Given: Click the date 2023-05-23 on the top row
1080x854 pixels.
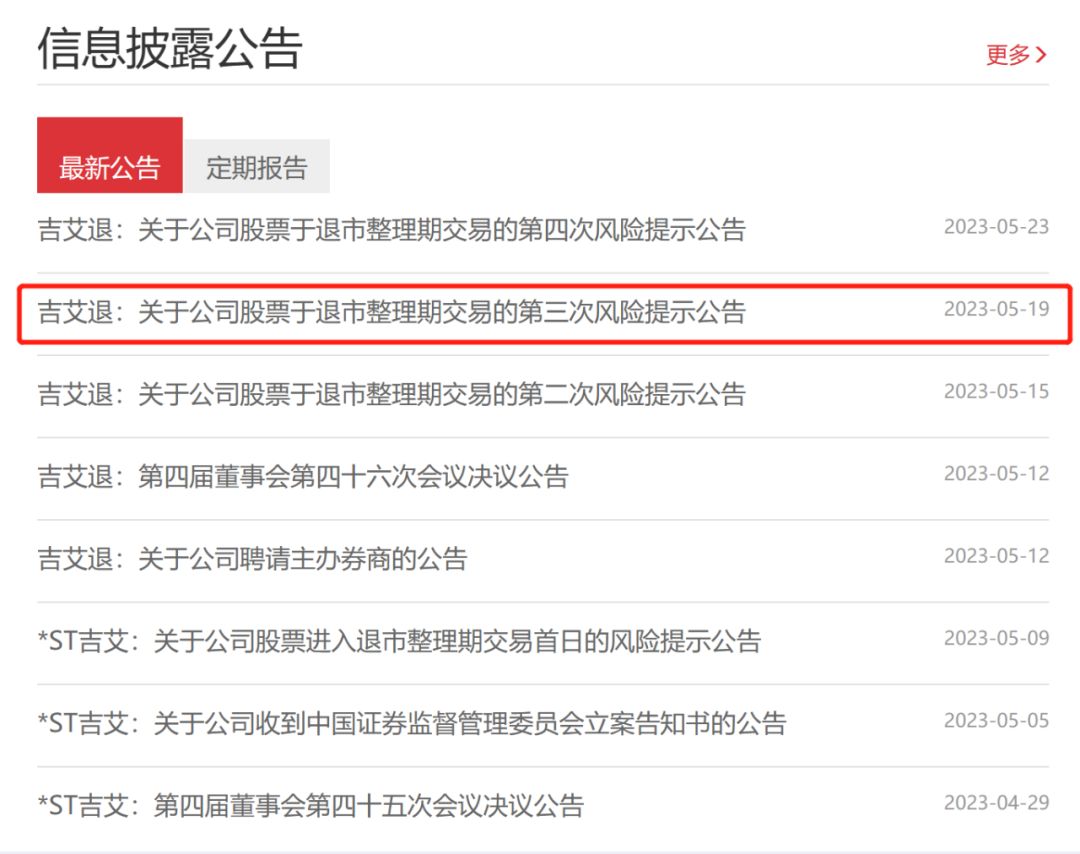Looking at the screenshot, I should pyautogui.click(x=997, y=228).
